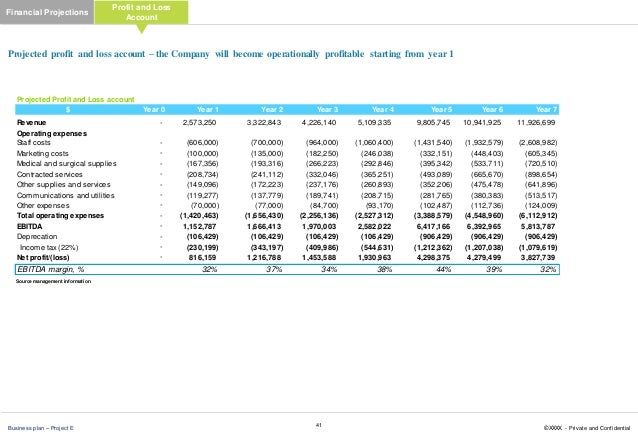Click the EBITDA row label
638x442 pixels.
coord(29,226)
